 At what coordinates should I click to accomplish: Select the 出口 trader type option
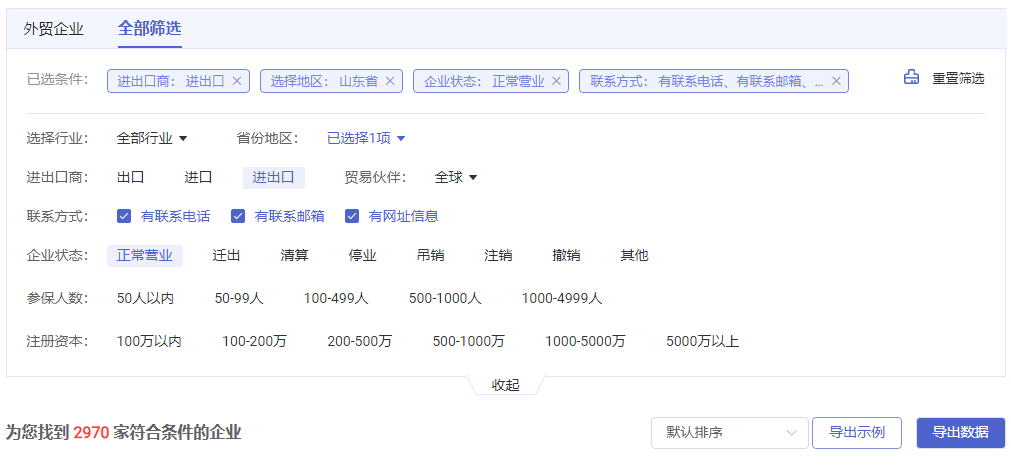click(x=131, y=177)
